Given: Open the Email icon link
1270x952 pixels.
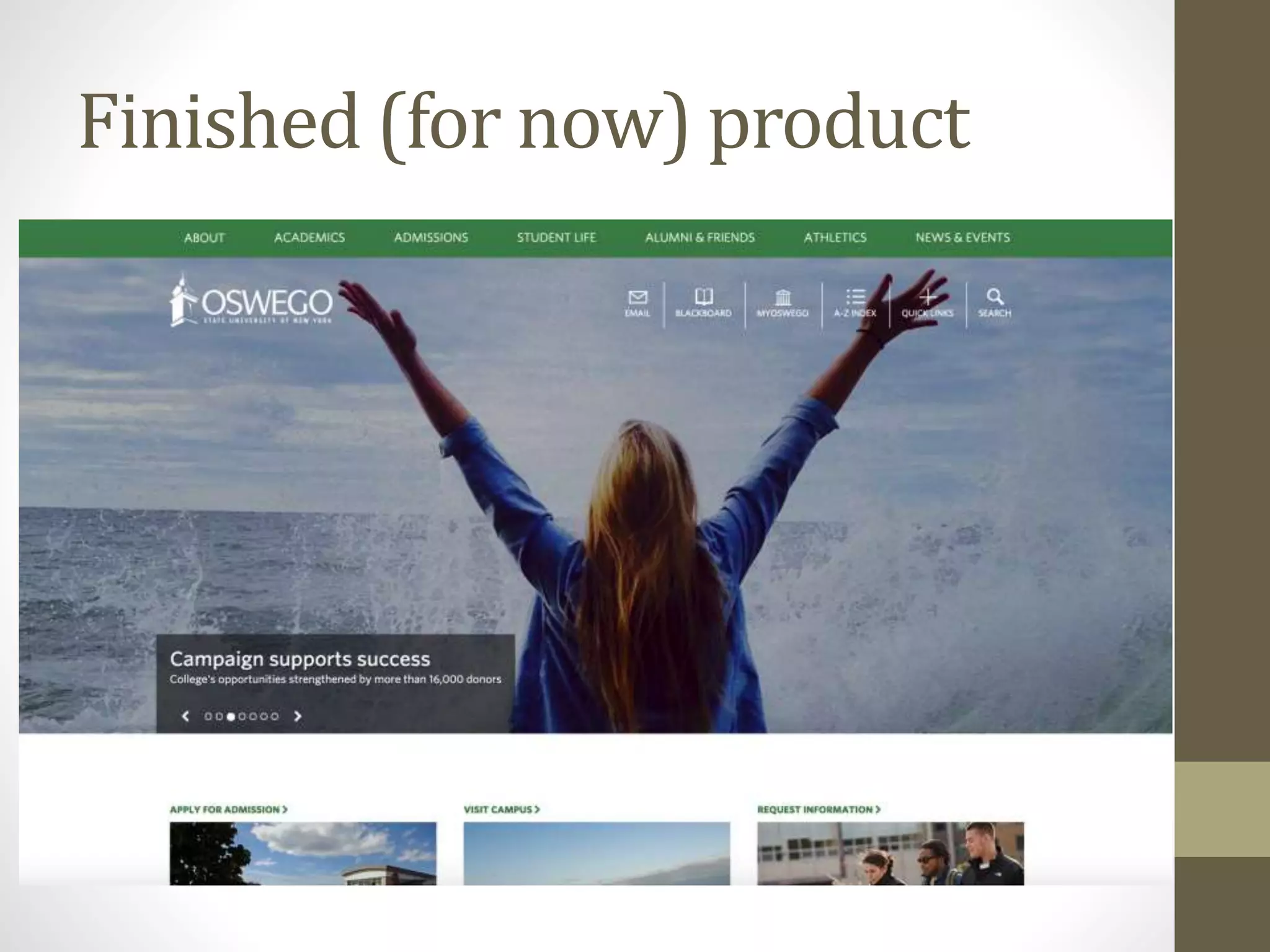Looking at the screenshot, I should click(637, 297).
